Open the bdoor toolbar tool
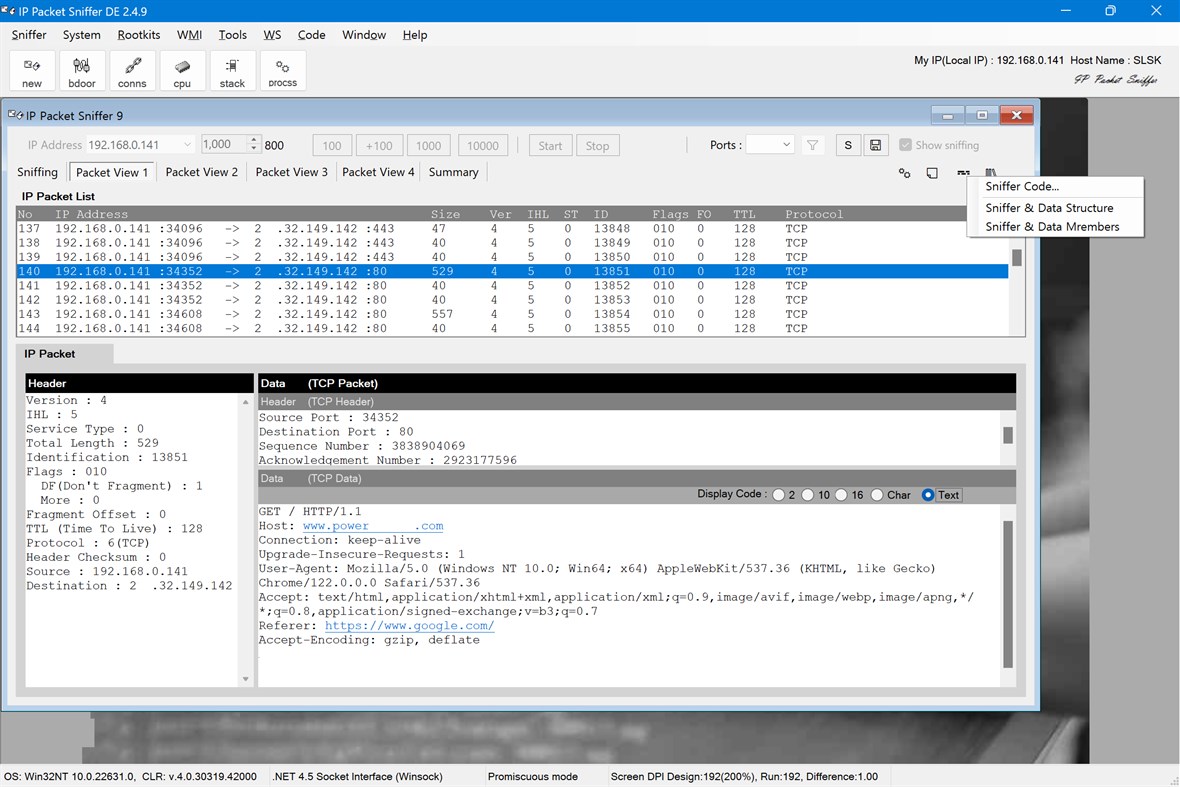The image size is (1180, 787). coord(81,70)
